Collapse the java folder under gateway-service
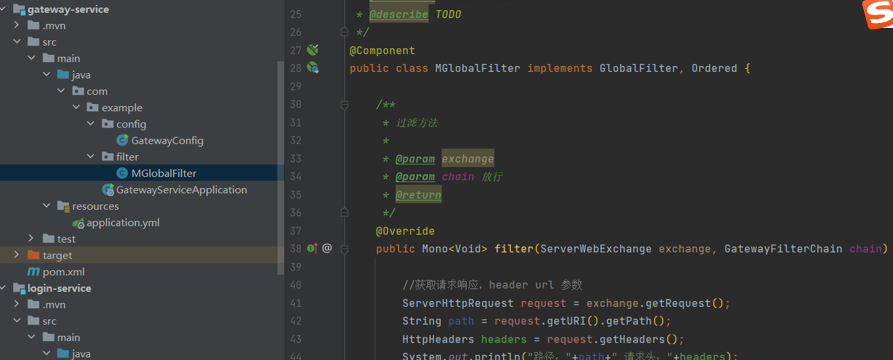Viewport: 893px width, 360px height. [x=46, y=75]
